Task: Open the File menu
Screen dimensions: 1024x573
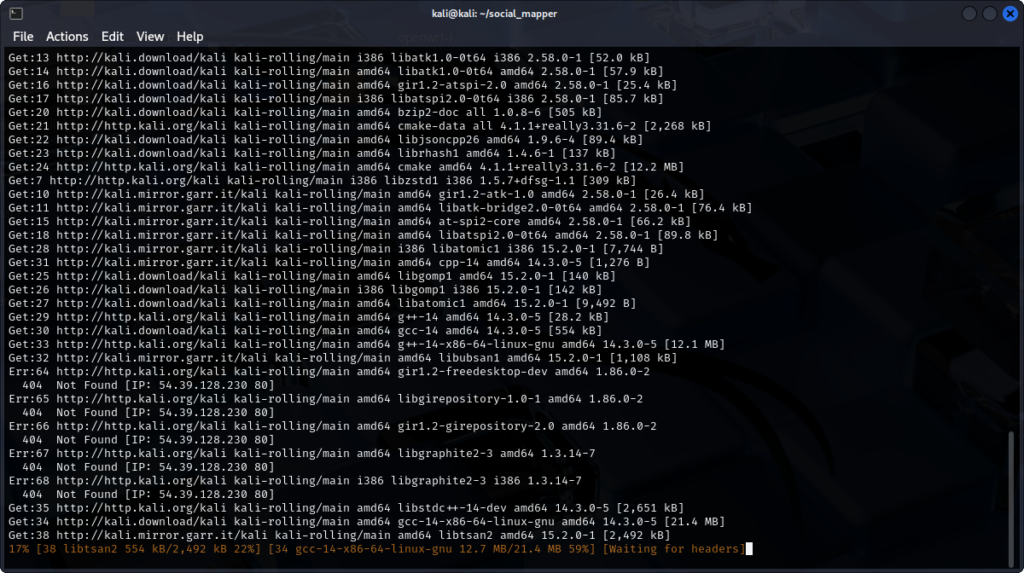Action: pos(23,37)
